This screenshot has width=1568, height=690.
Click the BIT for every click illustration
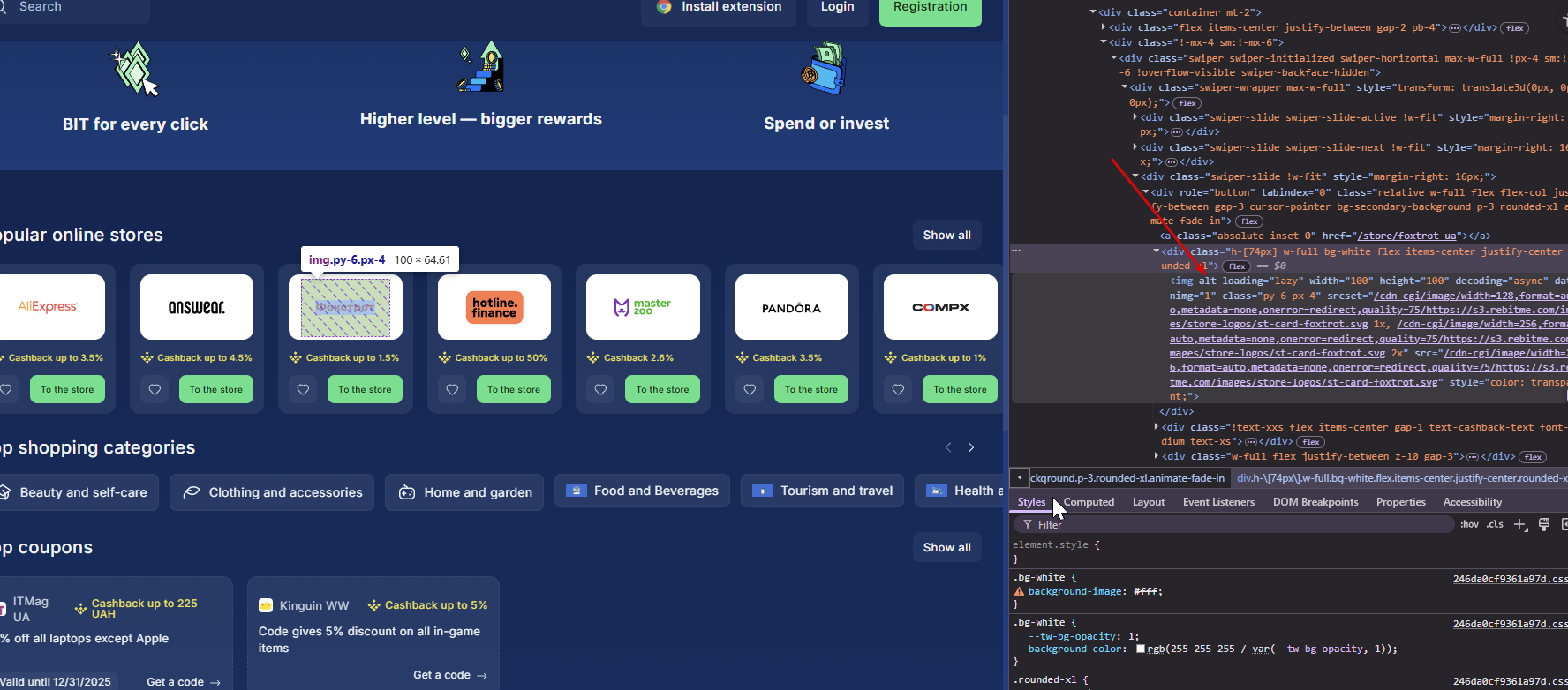tap(135, 69)
